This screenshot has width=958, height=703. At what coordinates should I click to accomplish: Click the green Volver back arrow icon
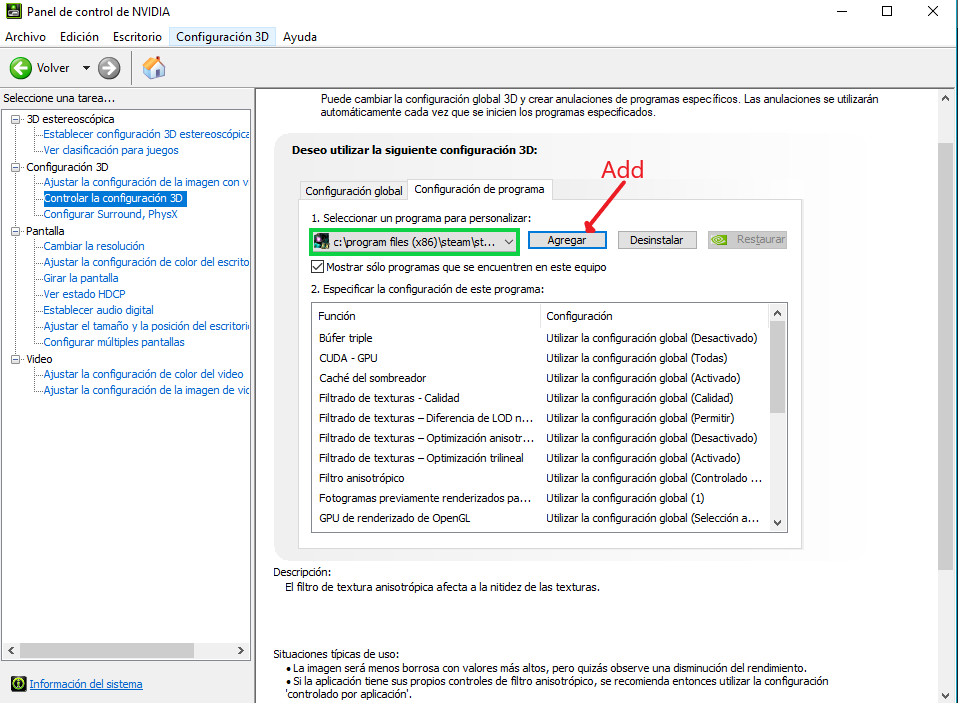click(x=21, y=68)
